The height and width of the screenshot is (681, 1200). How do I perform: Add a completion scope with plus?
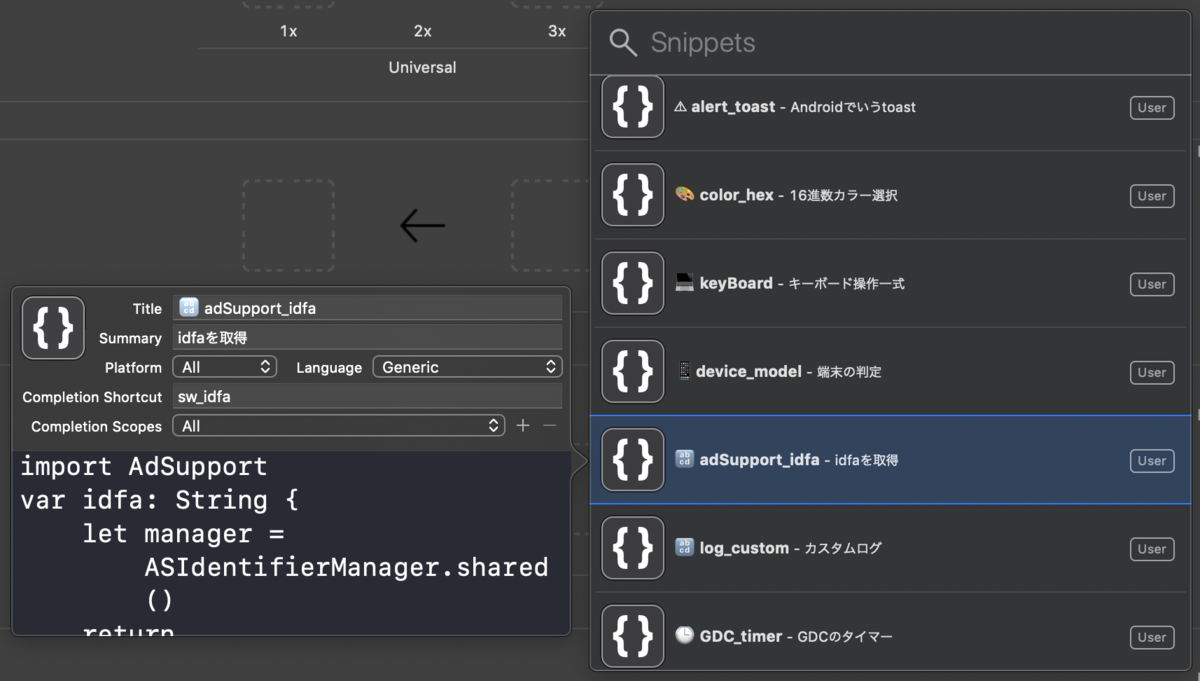click(x=523, y=426)
